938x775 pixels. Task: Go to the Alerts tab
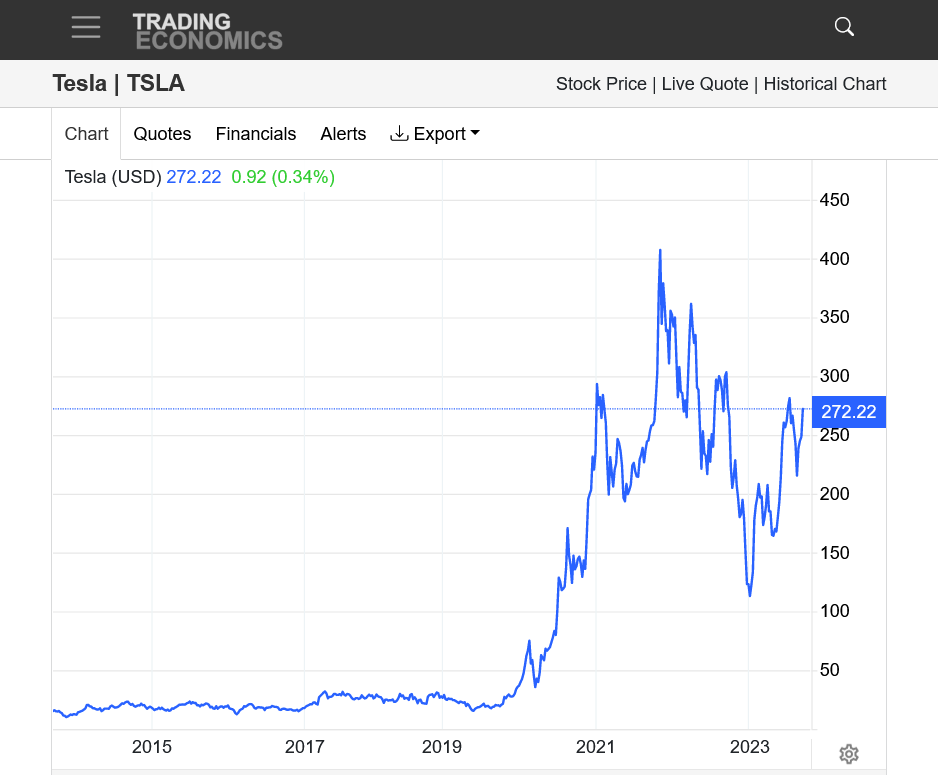(343, 134)
